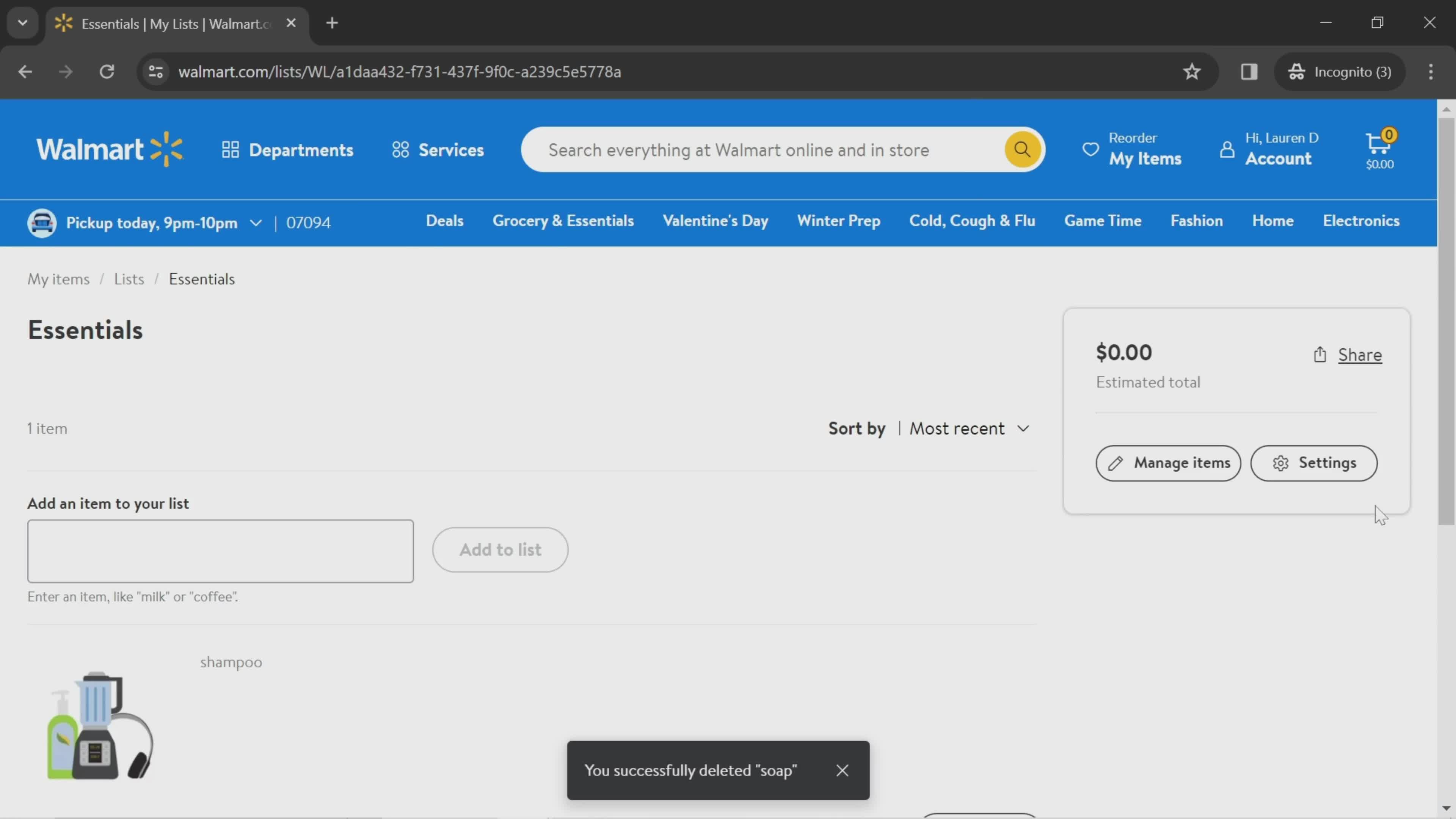Viewport: 1456px width, 819px height.
Task: Toggle the browser side panel
Action: pyautogui.click(x=1249, y=72)
